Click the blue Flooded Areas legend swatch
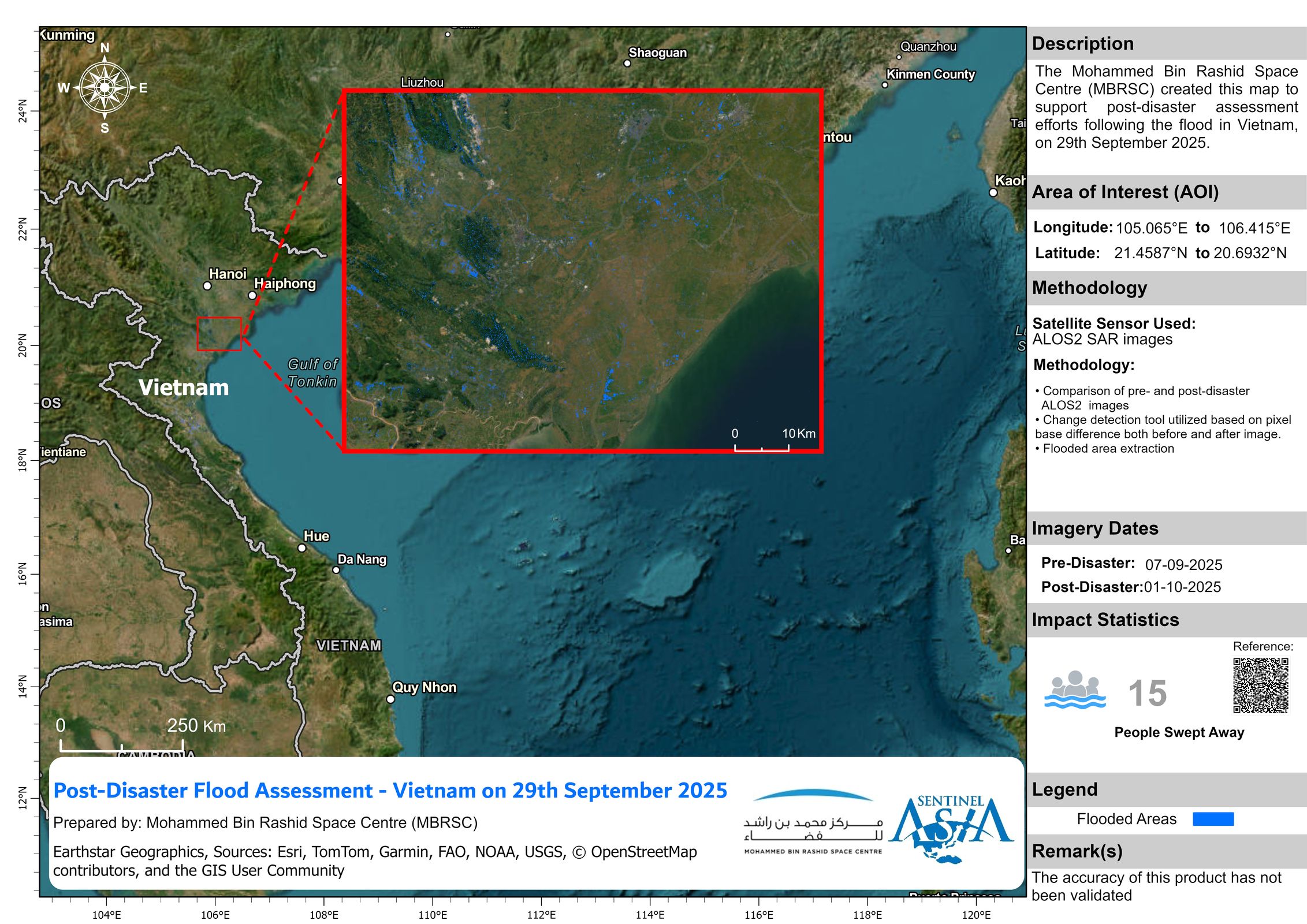The image size is (1307, 924). coord(1213,819)
